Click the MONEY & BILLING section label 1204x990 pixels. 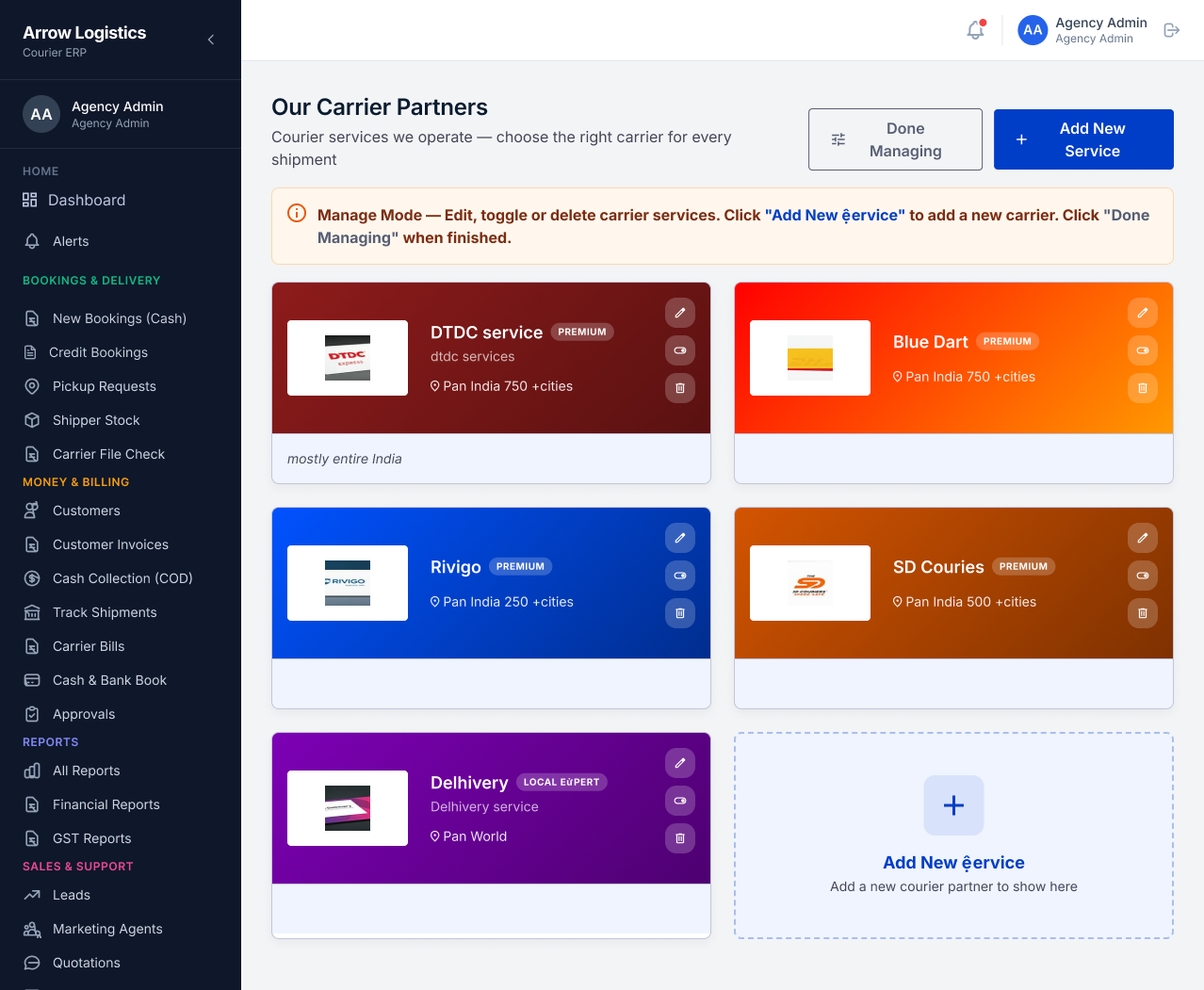pos(76,482)
